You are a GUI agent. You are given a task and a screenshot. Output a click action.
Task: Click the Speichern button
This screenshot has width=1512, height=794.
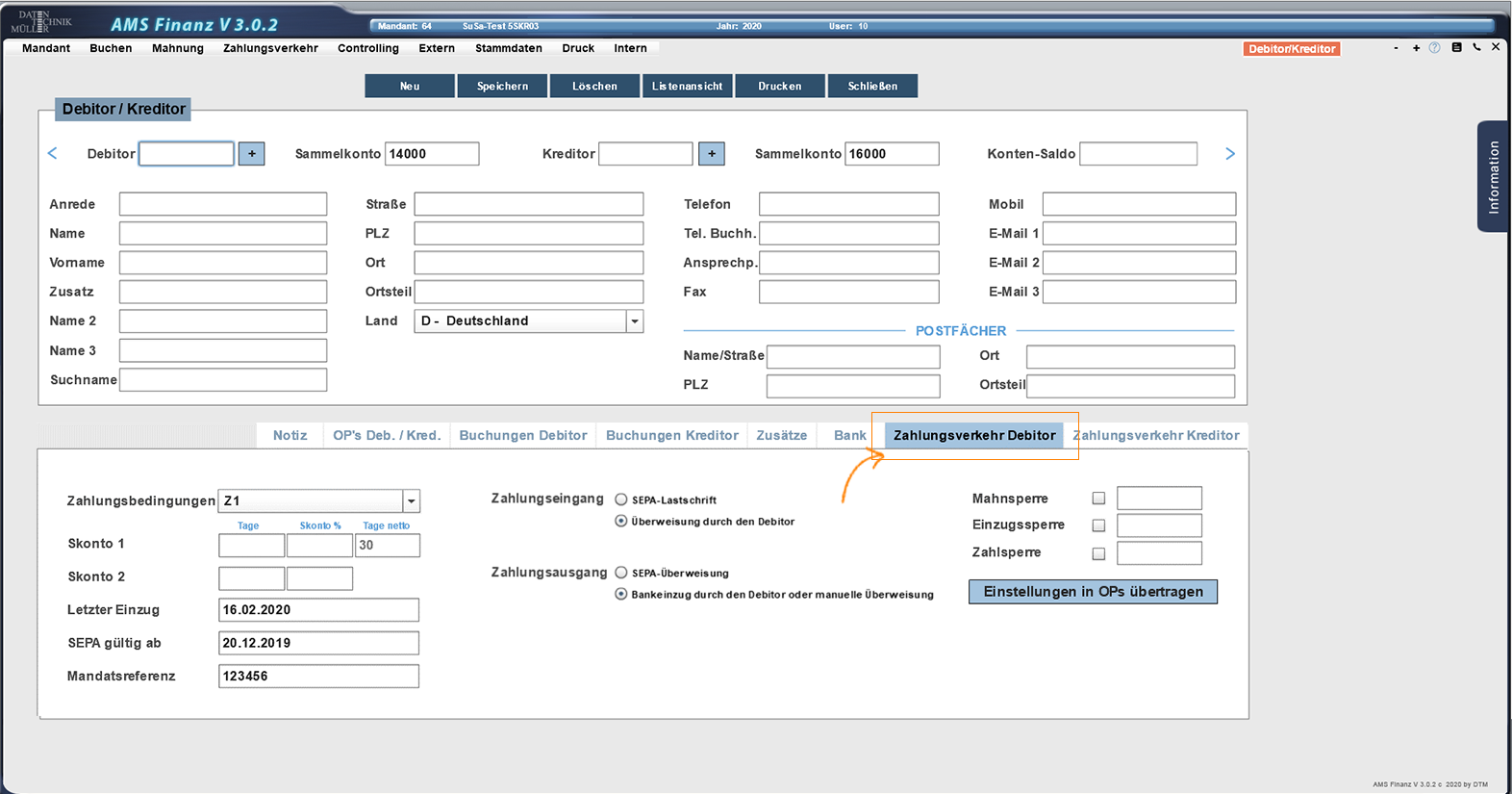(x=502, y=87)
